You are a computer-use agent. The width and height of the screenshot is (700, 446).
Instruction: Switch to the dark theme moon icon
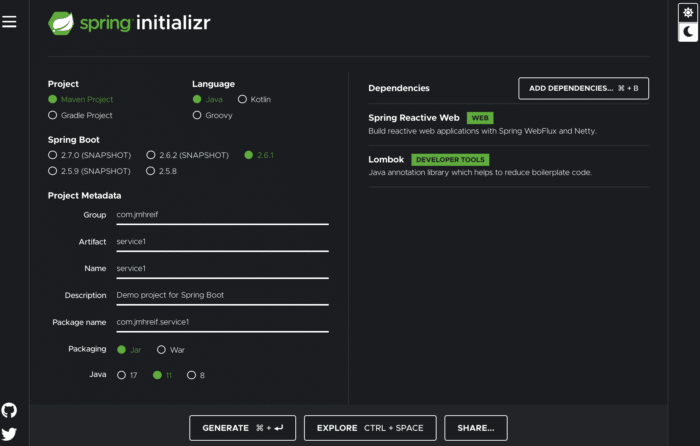click(688, 32)
